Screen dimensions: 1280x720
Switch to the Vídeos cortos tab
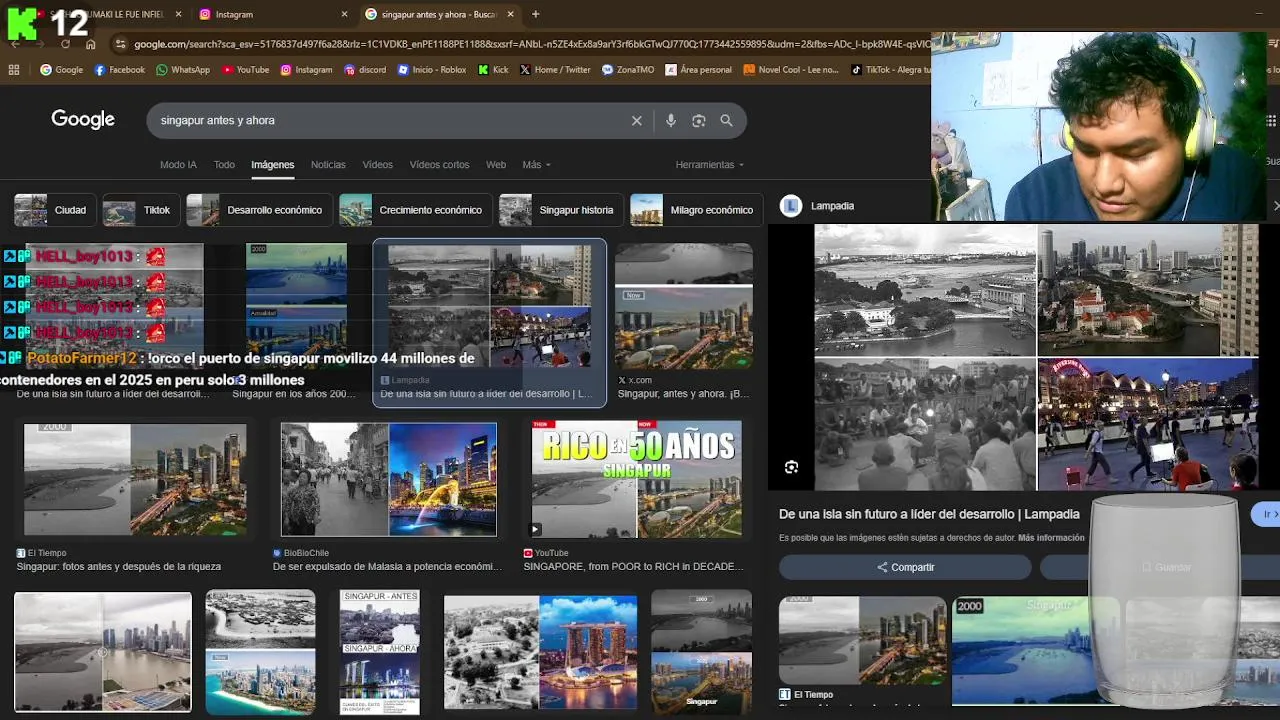tap(439, 165)
